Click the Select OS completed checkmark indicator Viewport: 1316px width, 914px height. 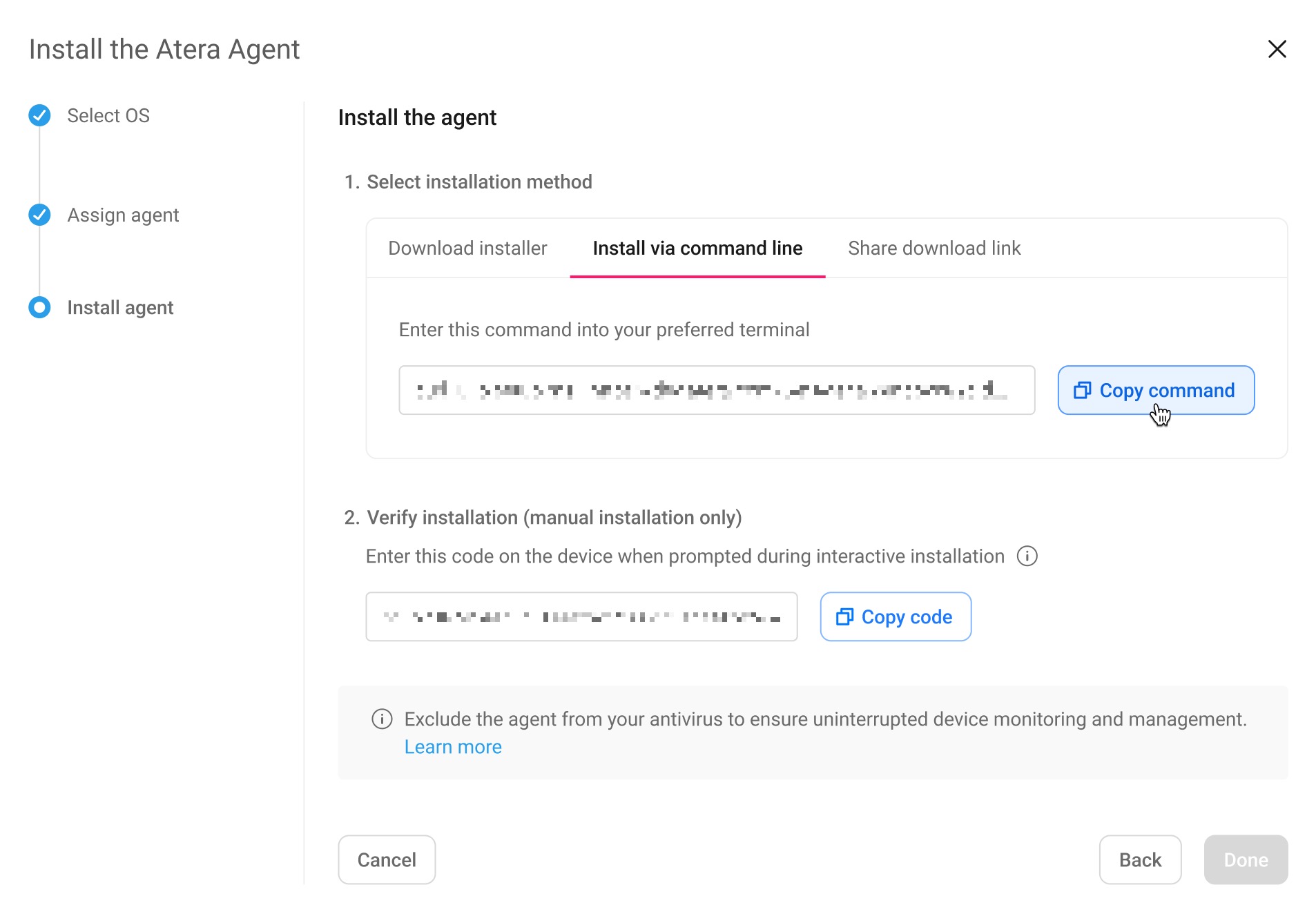pyautogui.click(x=39, y=115)
